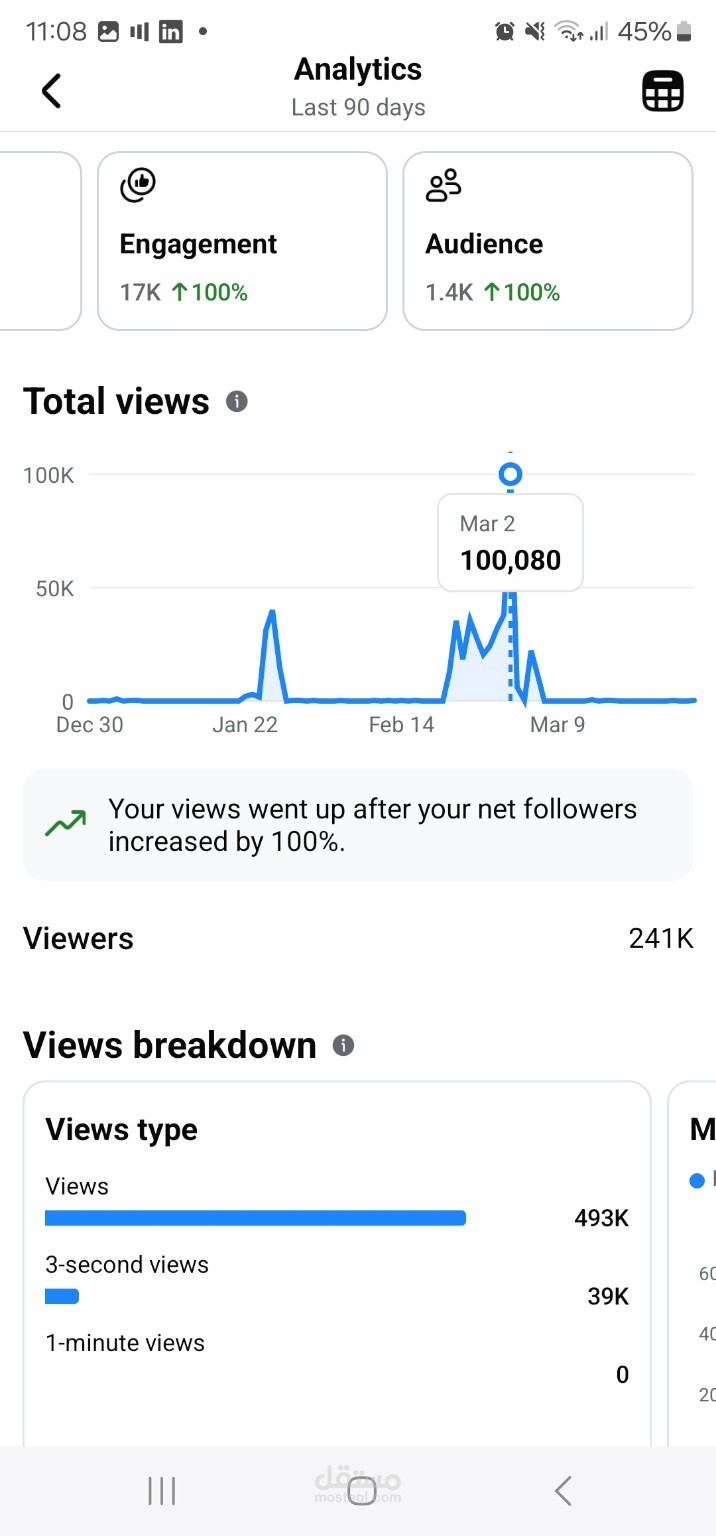Viewport: 716px width, 1536px height.
Task: Tap the green trending-up arrow icon
Action: click(x=65, y=825)
